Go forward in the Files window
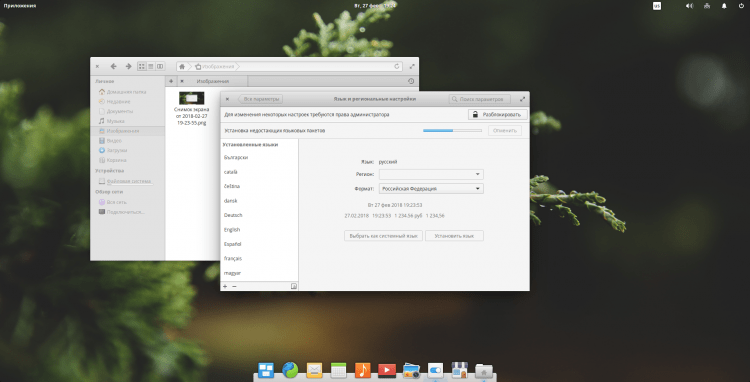 tap(128, 66)
